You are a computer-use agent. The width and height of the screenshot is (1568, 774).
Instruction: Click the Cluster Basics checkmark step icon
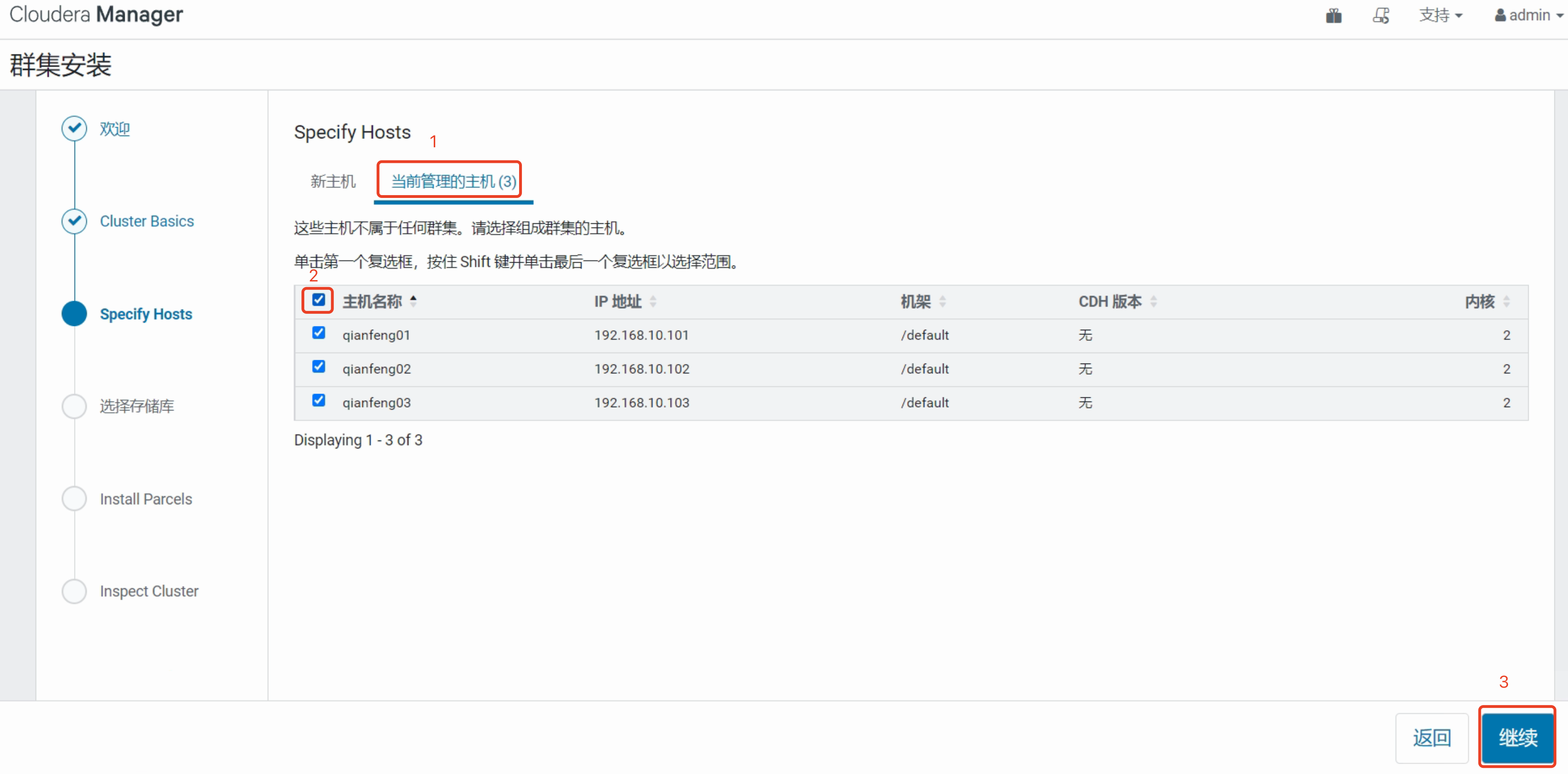tap(74, 221)
